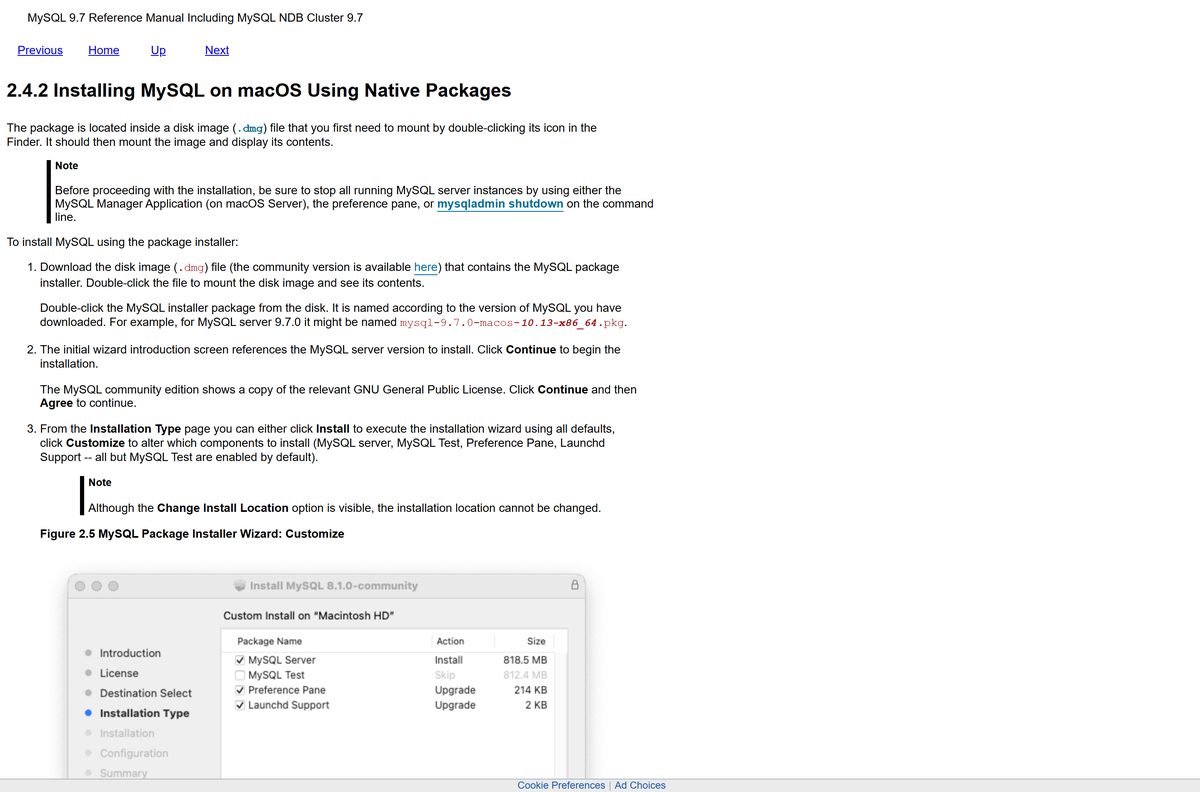The width and height of the screenshot is (1200, 792).
Task: Click the 'here' community download link
Action: [426, 267]
